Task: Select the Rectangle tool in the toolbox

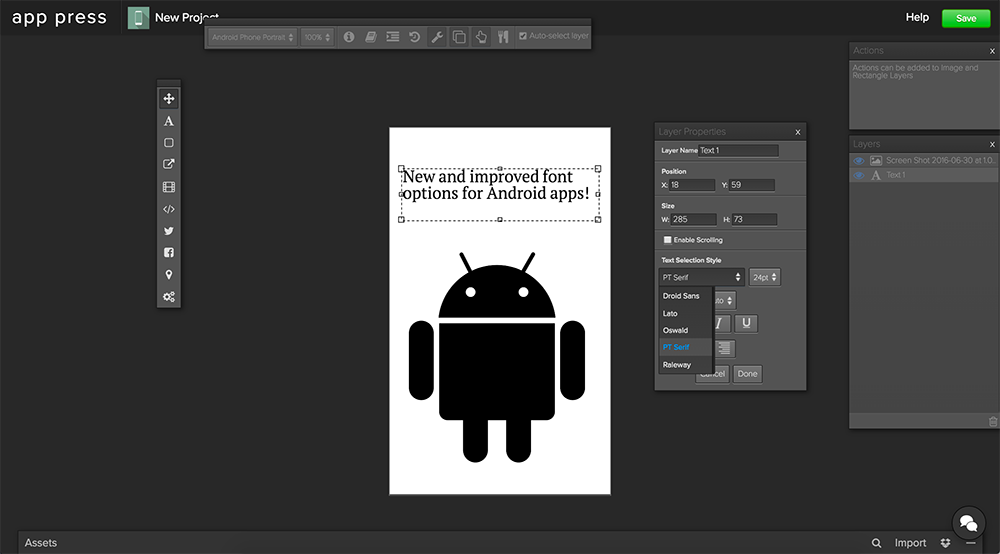Action: (x=168, y=143)
